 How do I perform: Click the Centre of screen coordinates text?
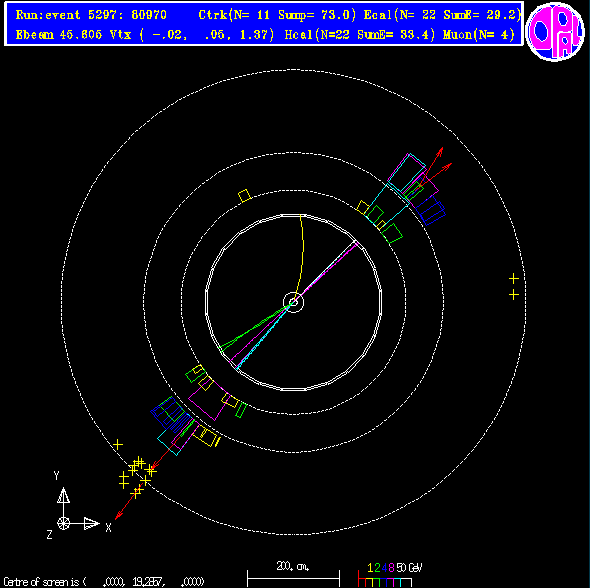coord(104,582)
